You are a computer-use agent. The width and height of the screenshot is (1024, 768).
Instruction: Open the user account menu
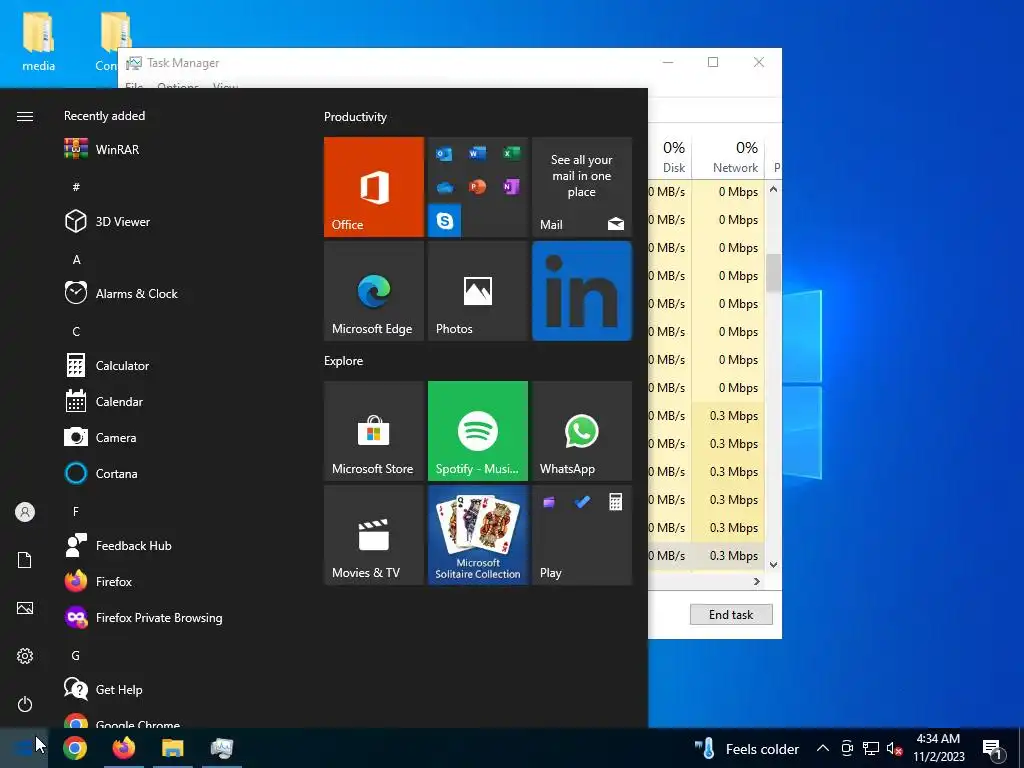pyautogui.click(x=25, y=512)
